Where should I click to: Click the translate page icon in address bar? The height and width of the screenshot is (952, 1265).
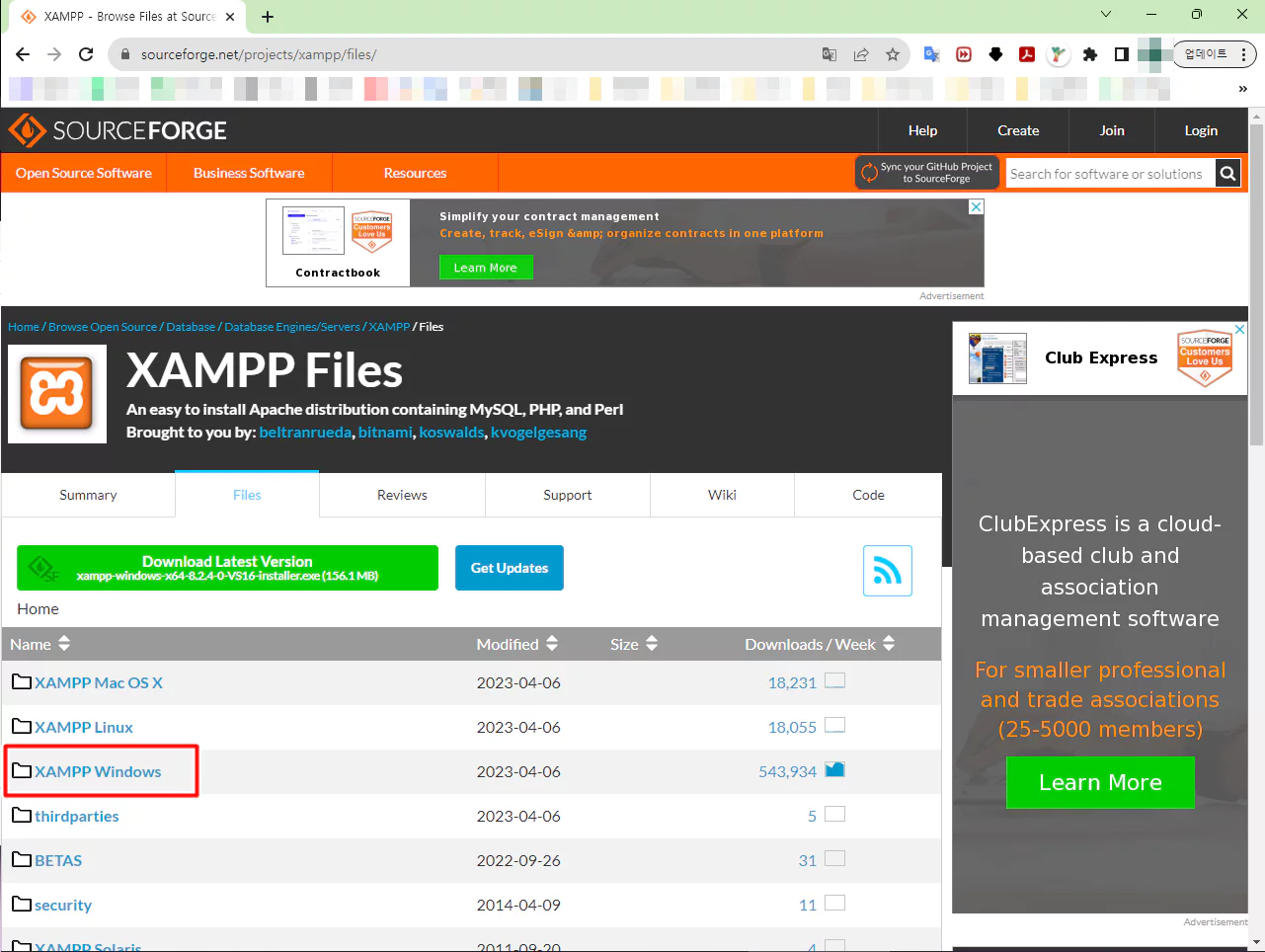830,54
